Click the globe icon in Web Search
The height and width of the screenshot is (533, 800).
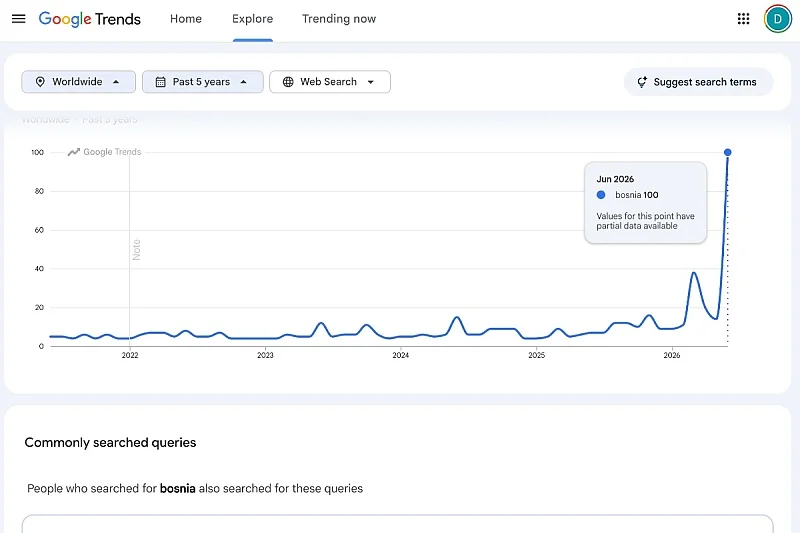point(288,82)
